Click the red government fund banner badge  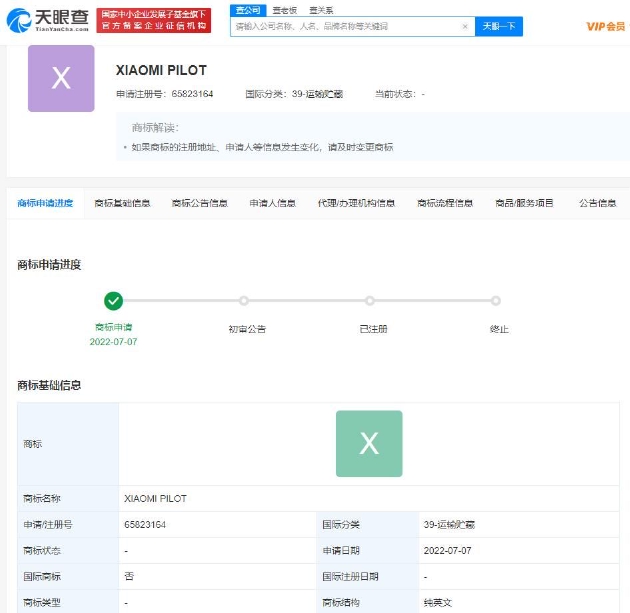tap(154, 20)
